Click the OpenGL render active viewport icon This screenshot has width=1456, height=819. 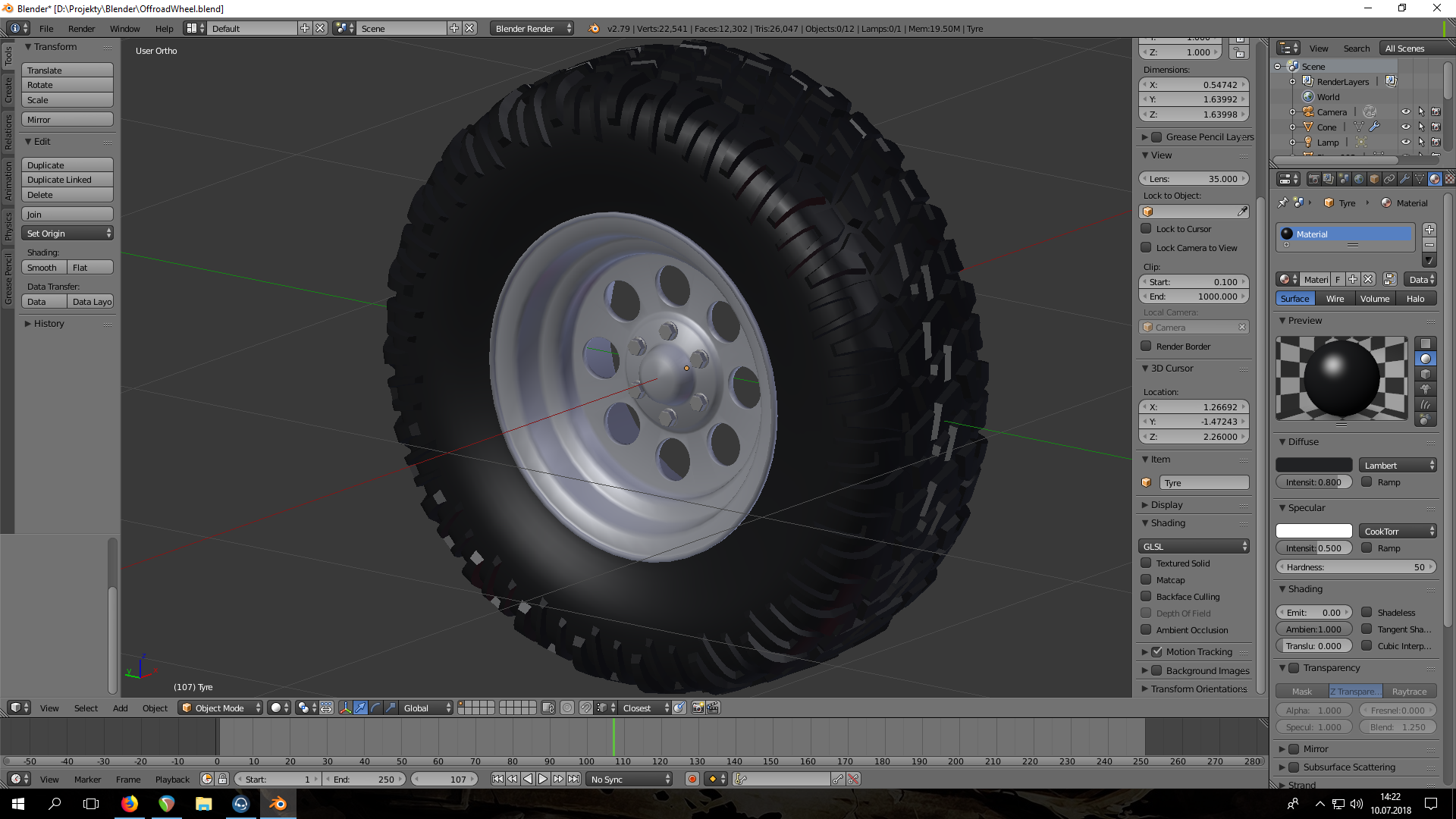coord(698,708)
